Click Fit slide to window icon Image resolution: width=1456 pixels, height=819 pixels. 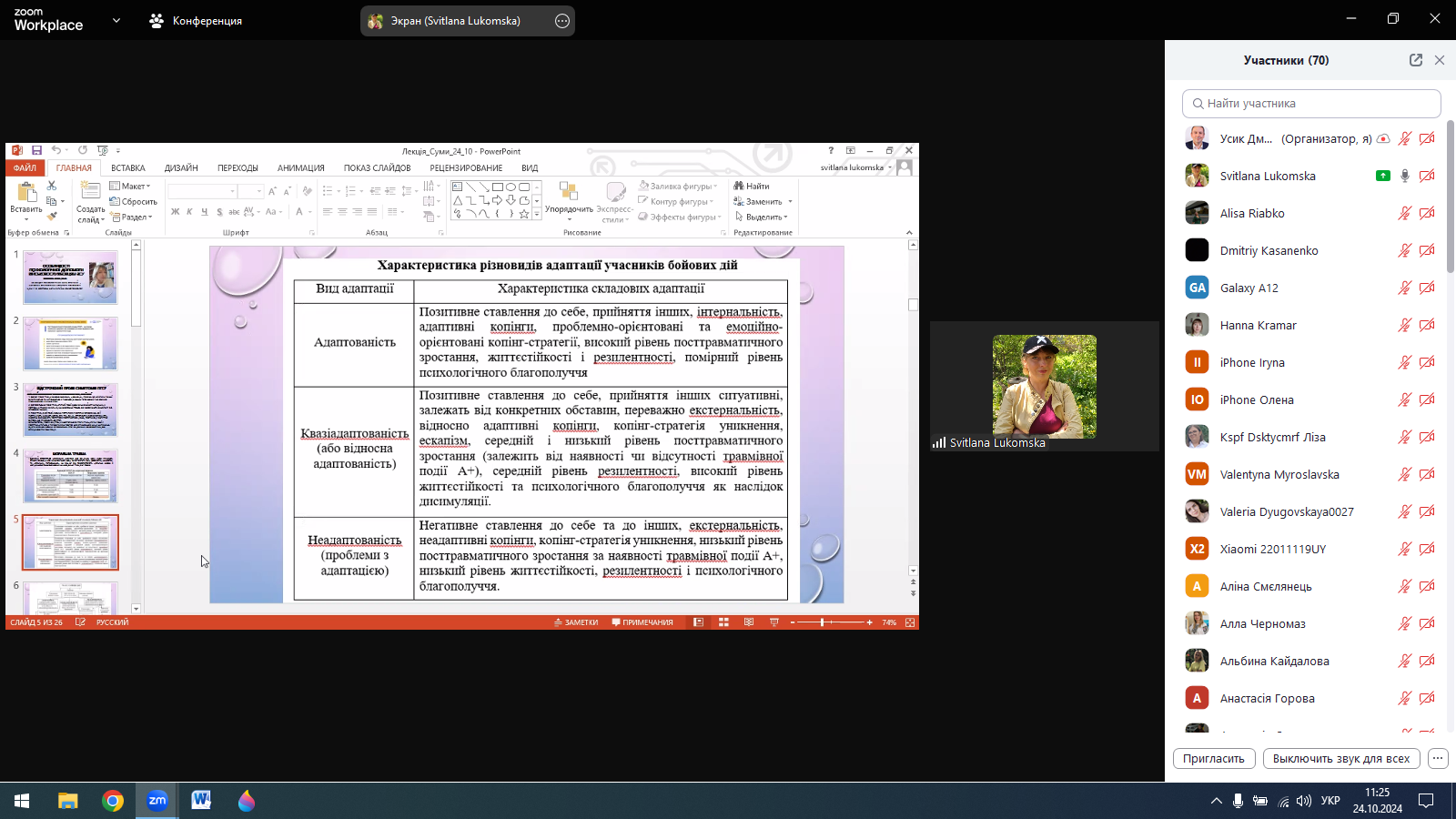tap(910, 622)
